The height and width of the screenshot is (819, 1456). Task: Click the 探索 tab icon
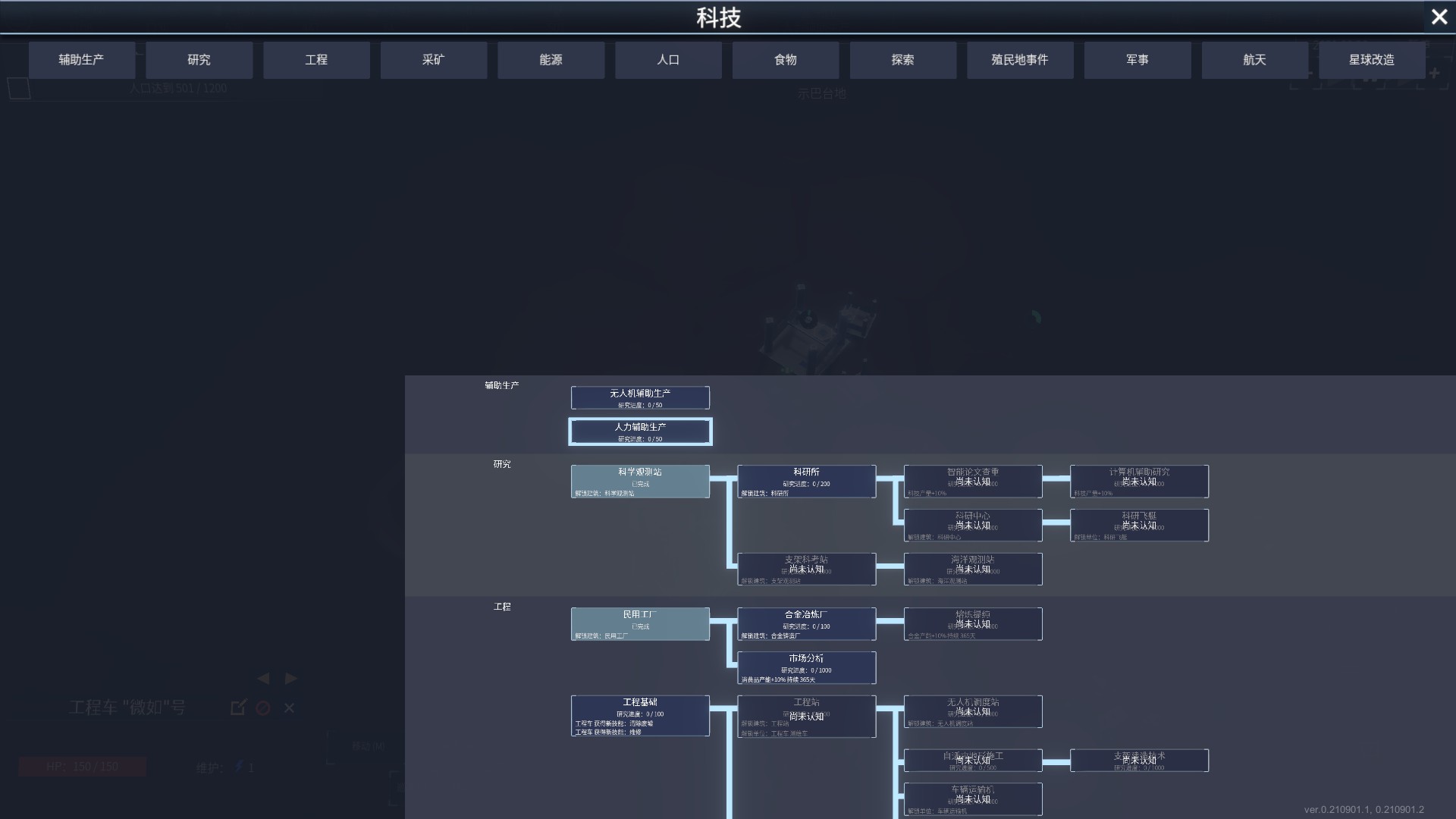point(902,59)
